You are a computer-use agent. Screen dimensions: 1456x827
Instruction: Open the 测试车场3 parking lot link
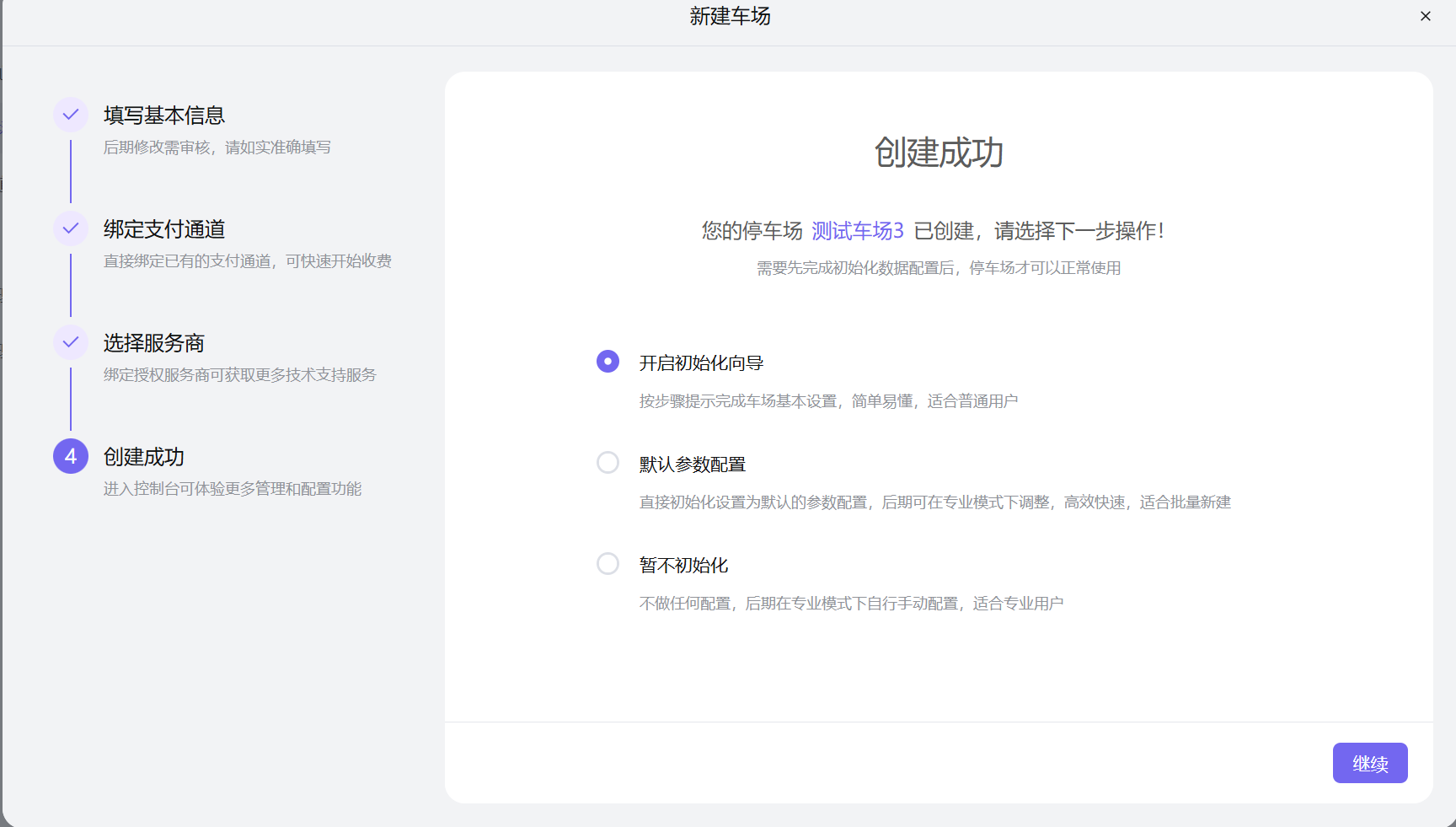click(856, 229)
